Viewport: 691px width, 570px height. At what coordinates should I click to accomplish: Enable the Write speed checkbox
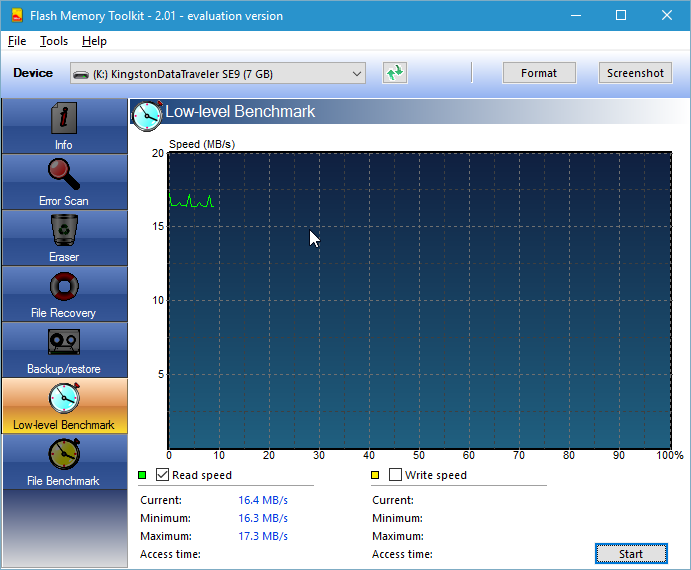[x=395, y=475]
